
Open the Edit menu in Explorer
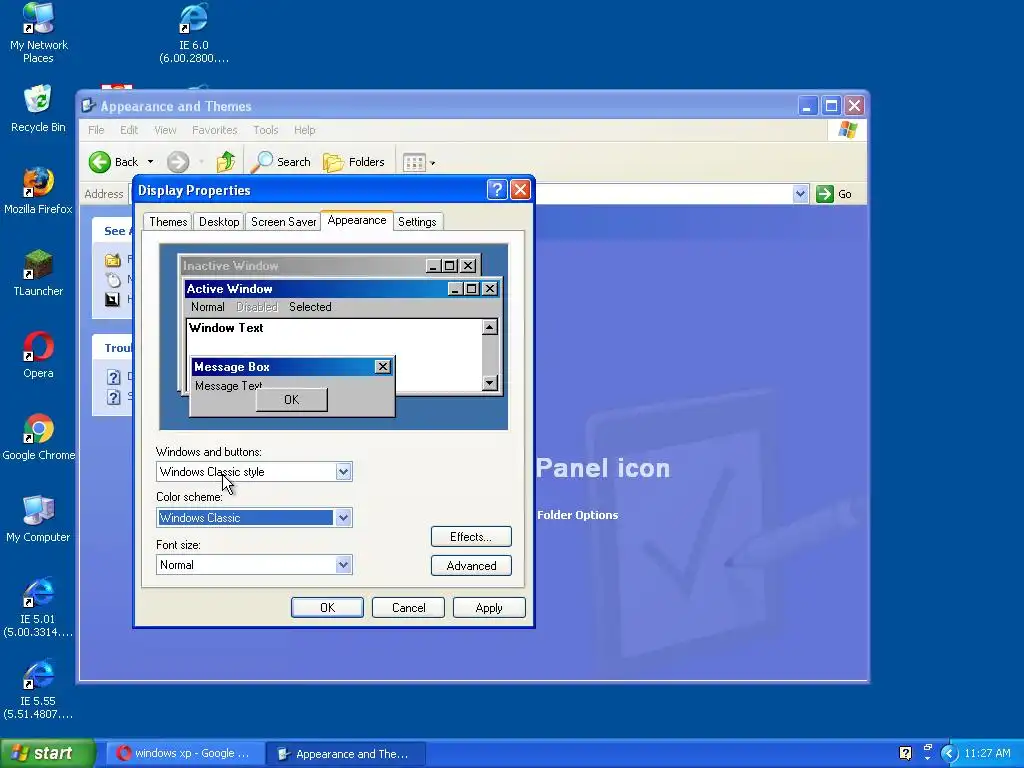click(x=129, y=130)
